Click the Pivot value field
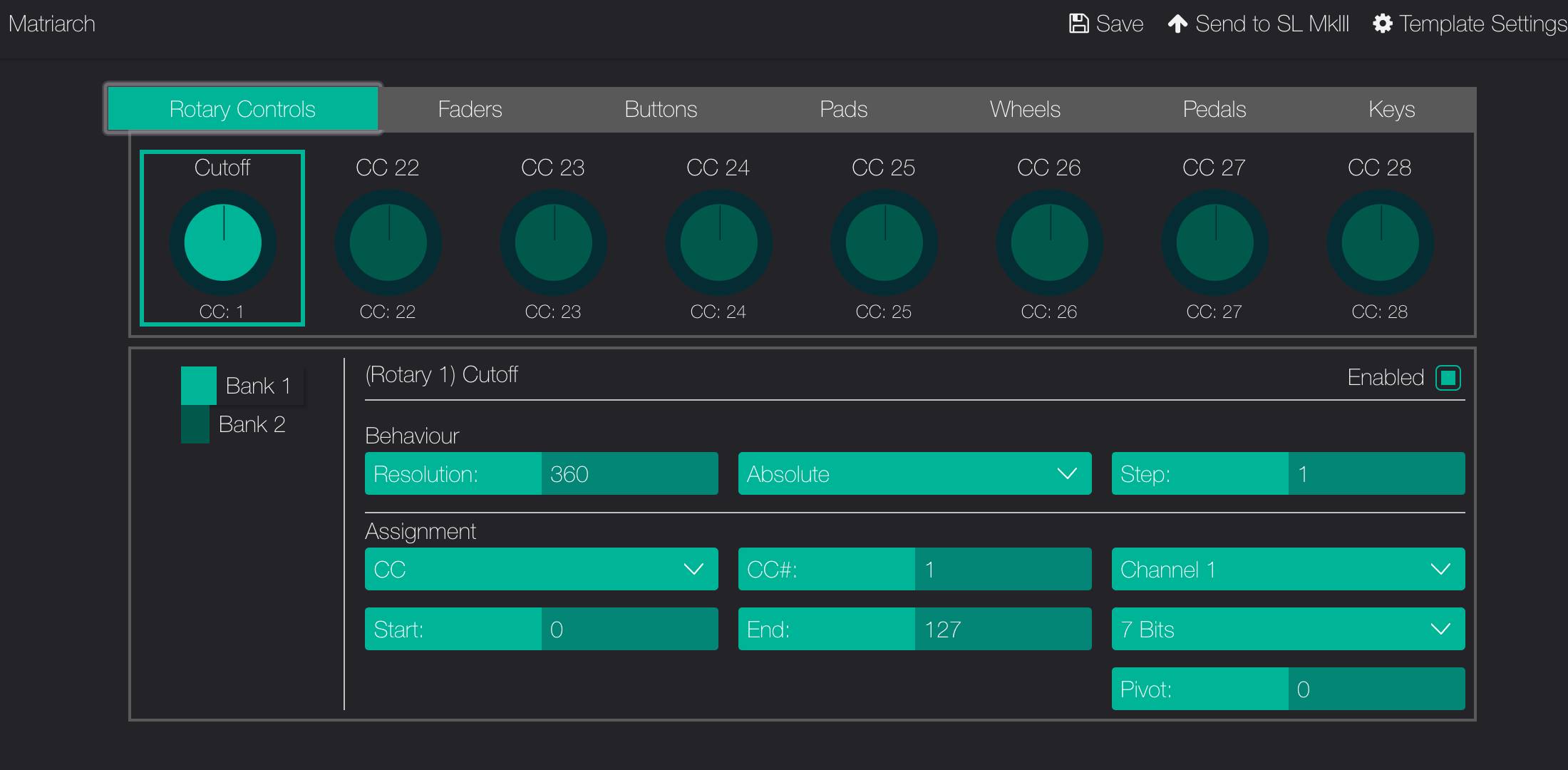Viewport: 1568px width, 770px height. tap(1376, 689)
